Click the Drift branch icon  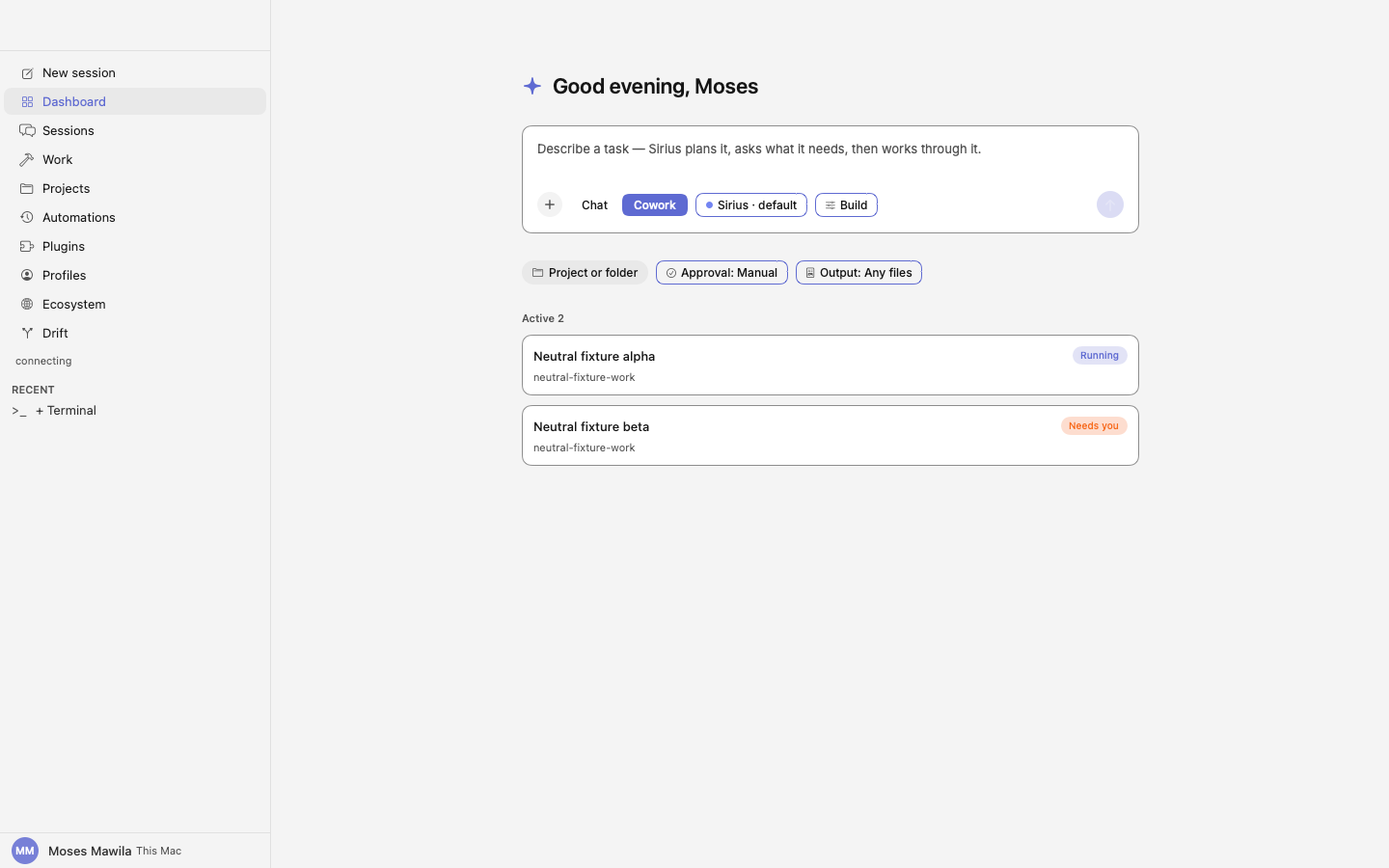pyautogui.click(x=27, y=334)
